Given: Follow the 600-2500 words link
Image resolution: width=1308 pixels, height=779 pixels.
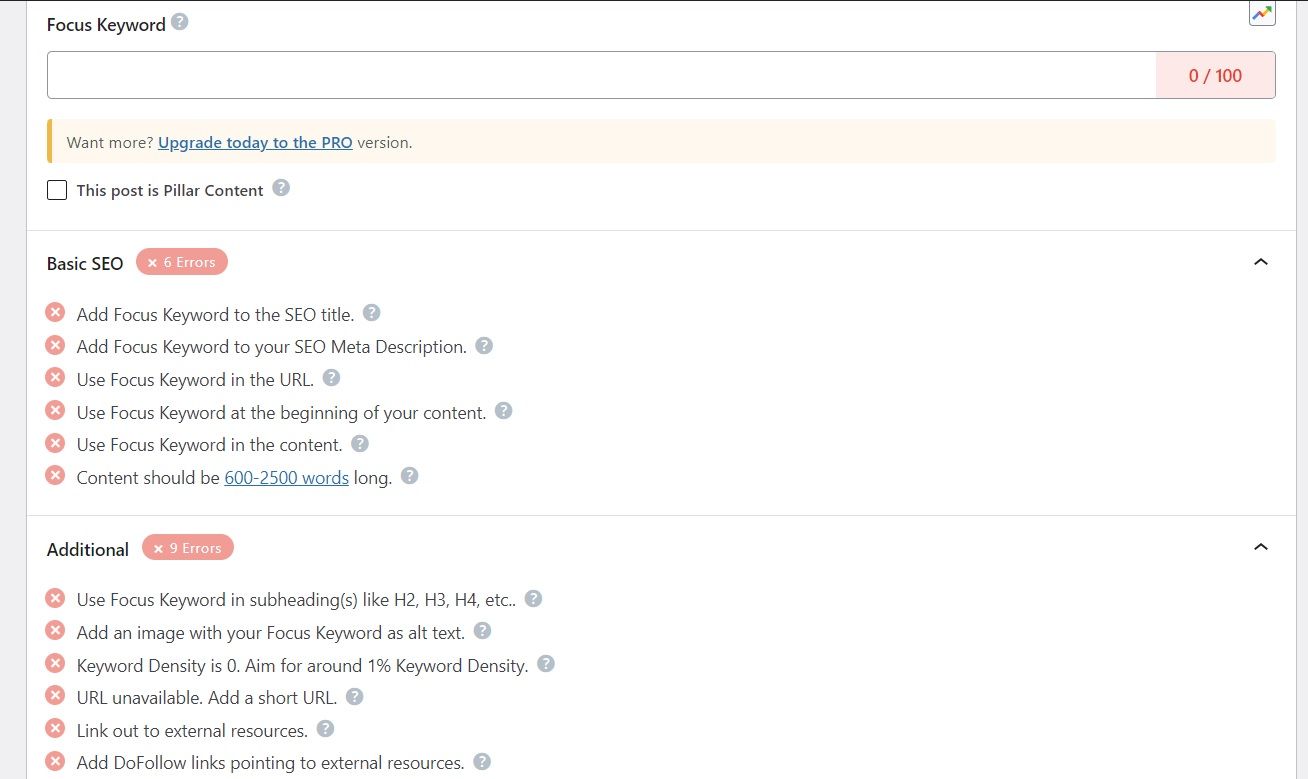Looking at the screenshot, I should point(286,477).
